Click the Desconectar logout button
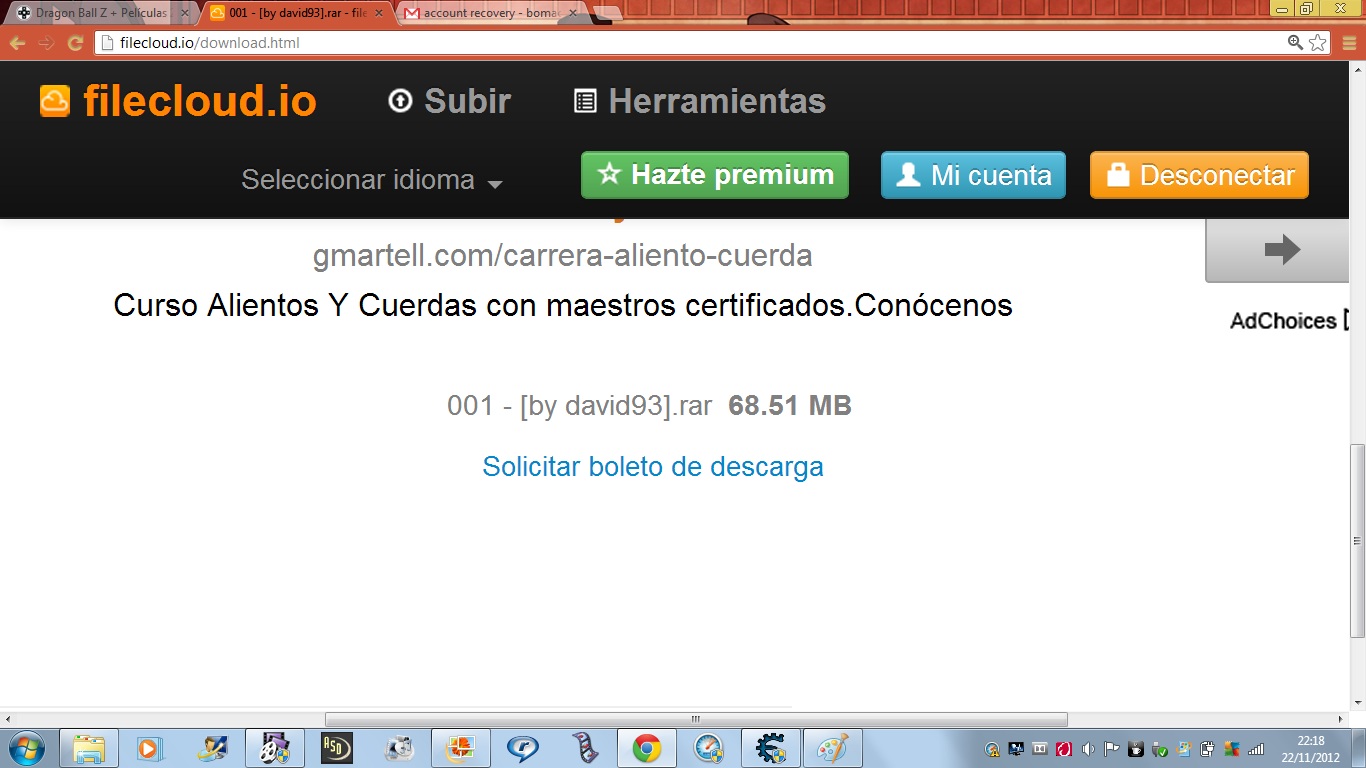The height and width of the screenshot is (768, 1366). point(1199,175)
